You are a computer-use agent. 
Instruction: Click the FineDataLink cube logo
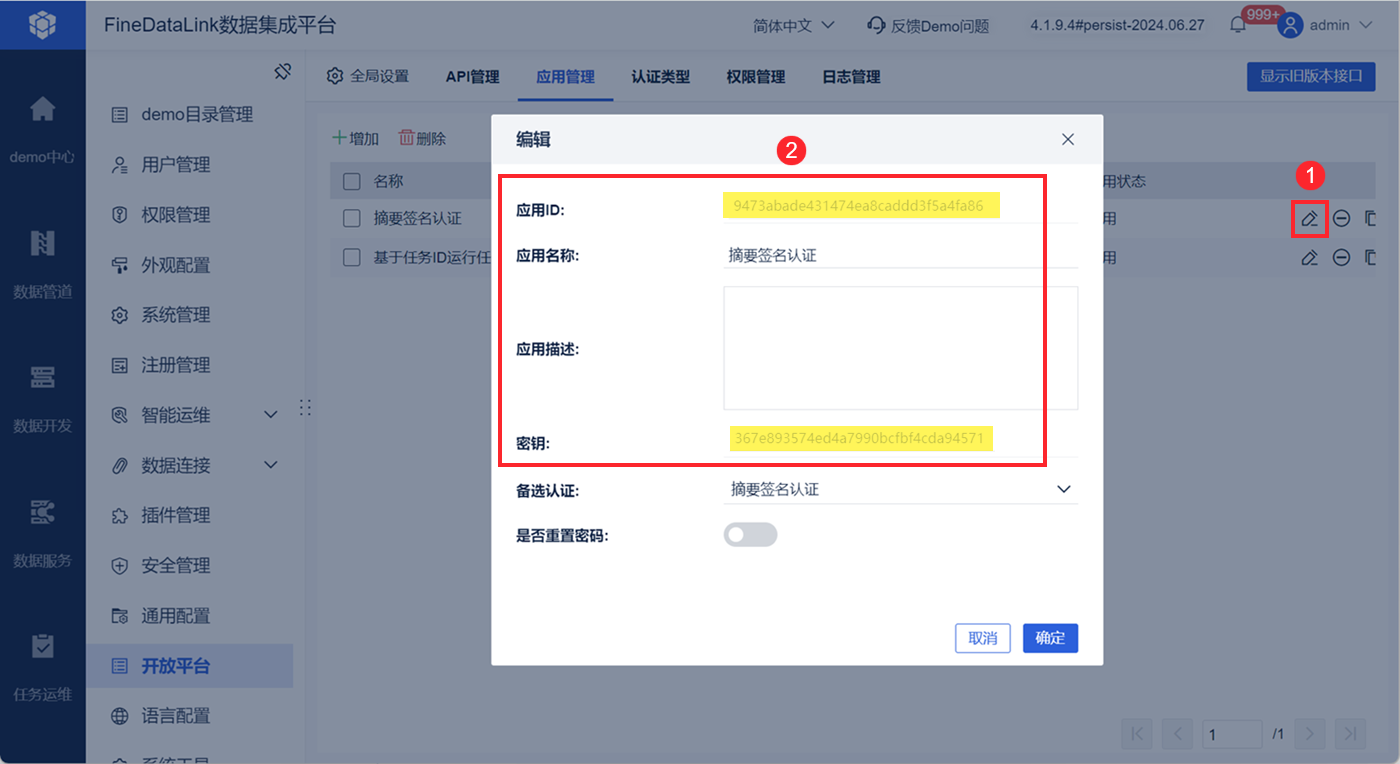42,25
